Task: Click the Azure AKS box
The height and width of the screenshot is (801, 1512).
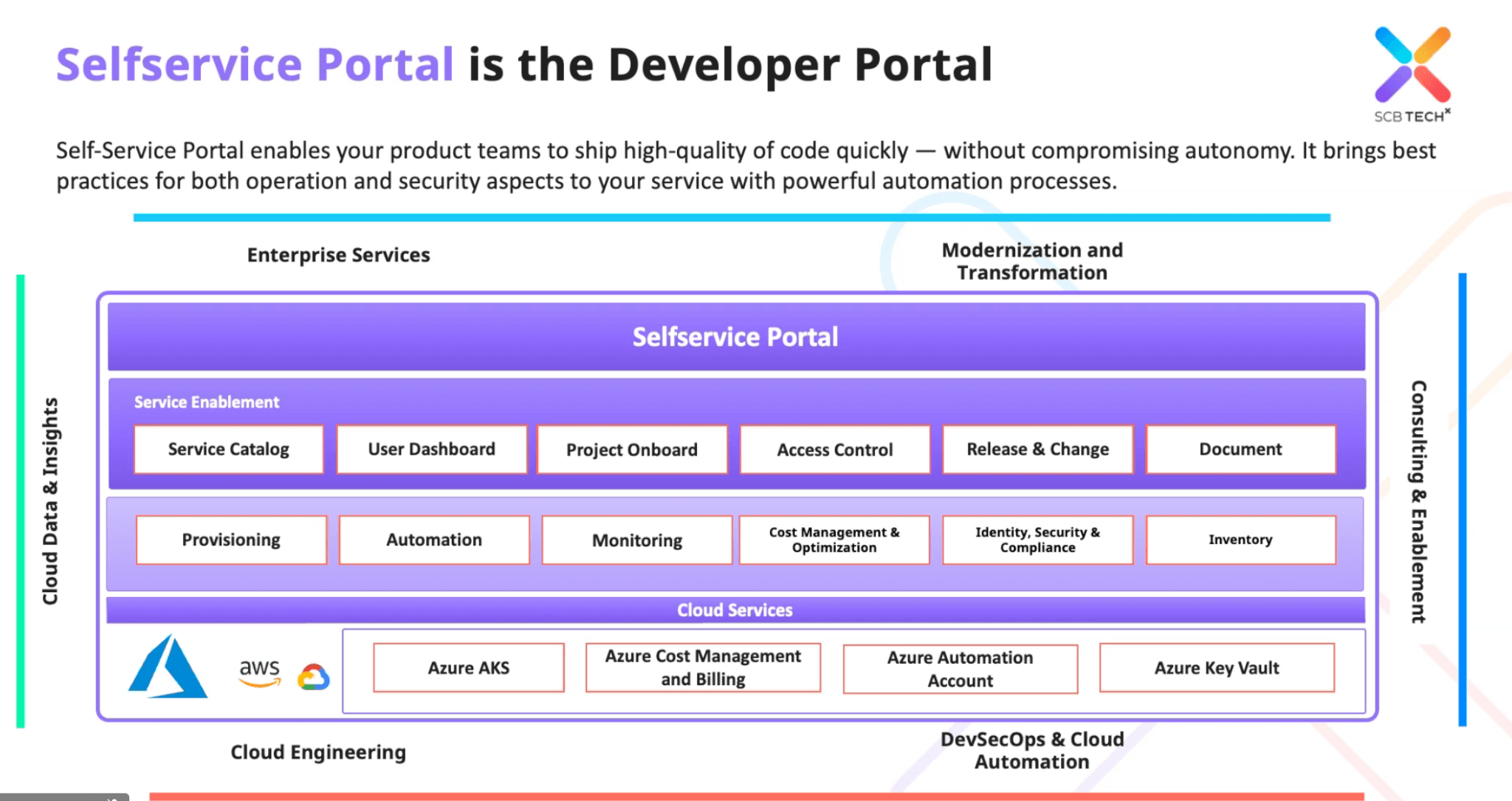Action: [469, 667]
